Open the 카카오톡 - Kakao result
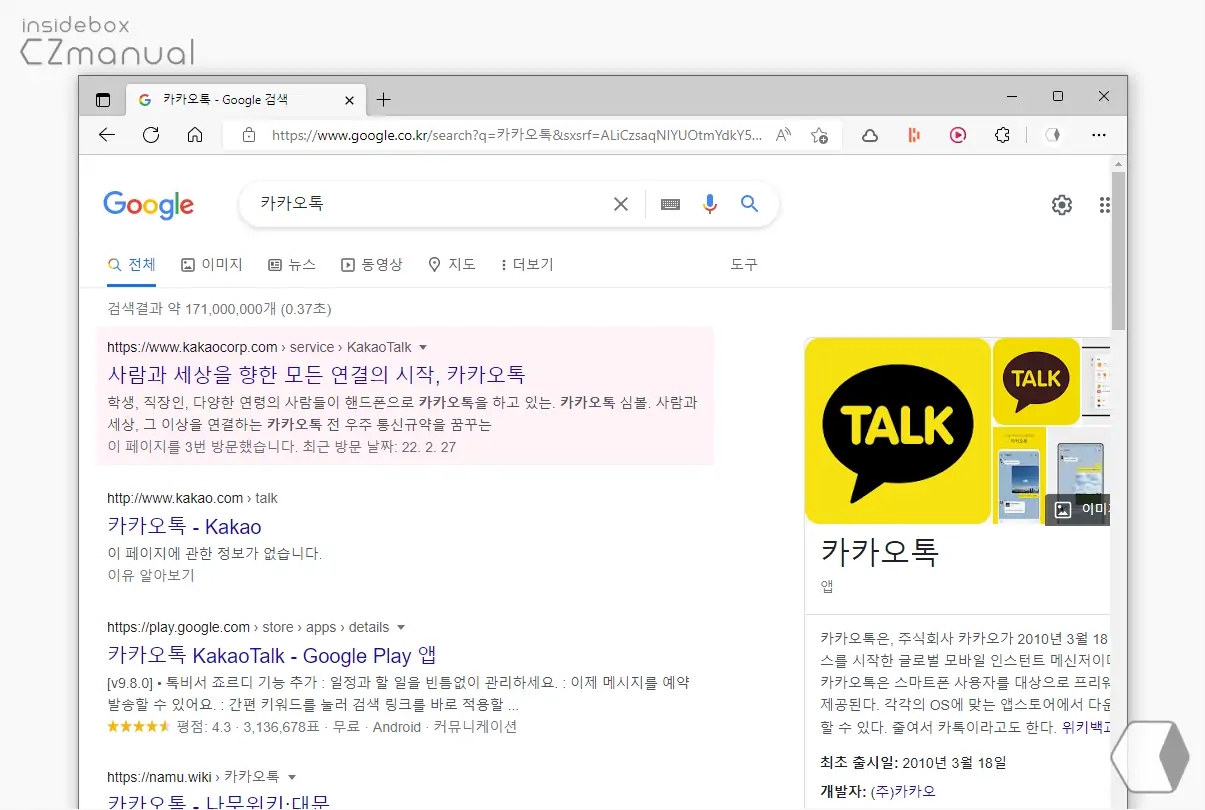This screenshot has height=810, width=1205. 184,527
